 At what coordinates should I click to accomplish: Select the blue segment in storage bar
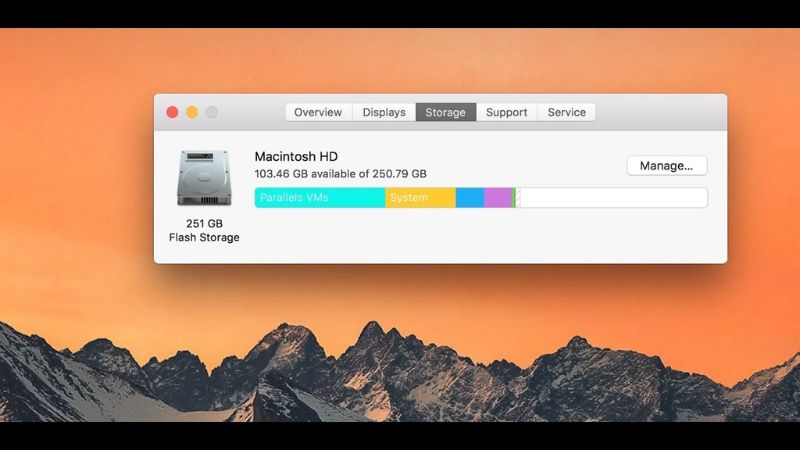[x=470, y=198]
